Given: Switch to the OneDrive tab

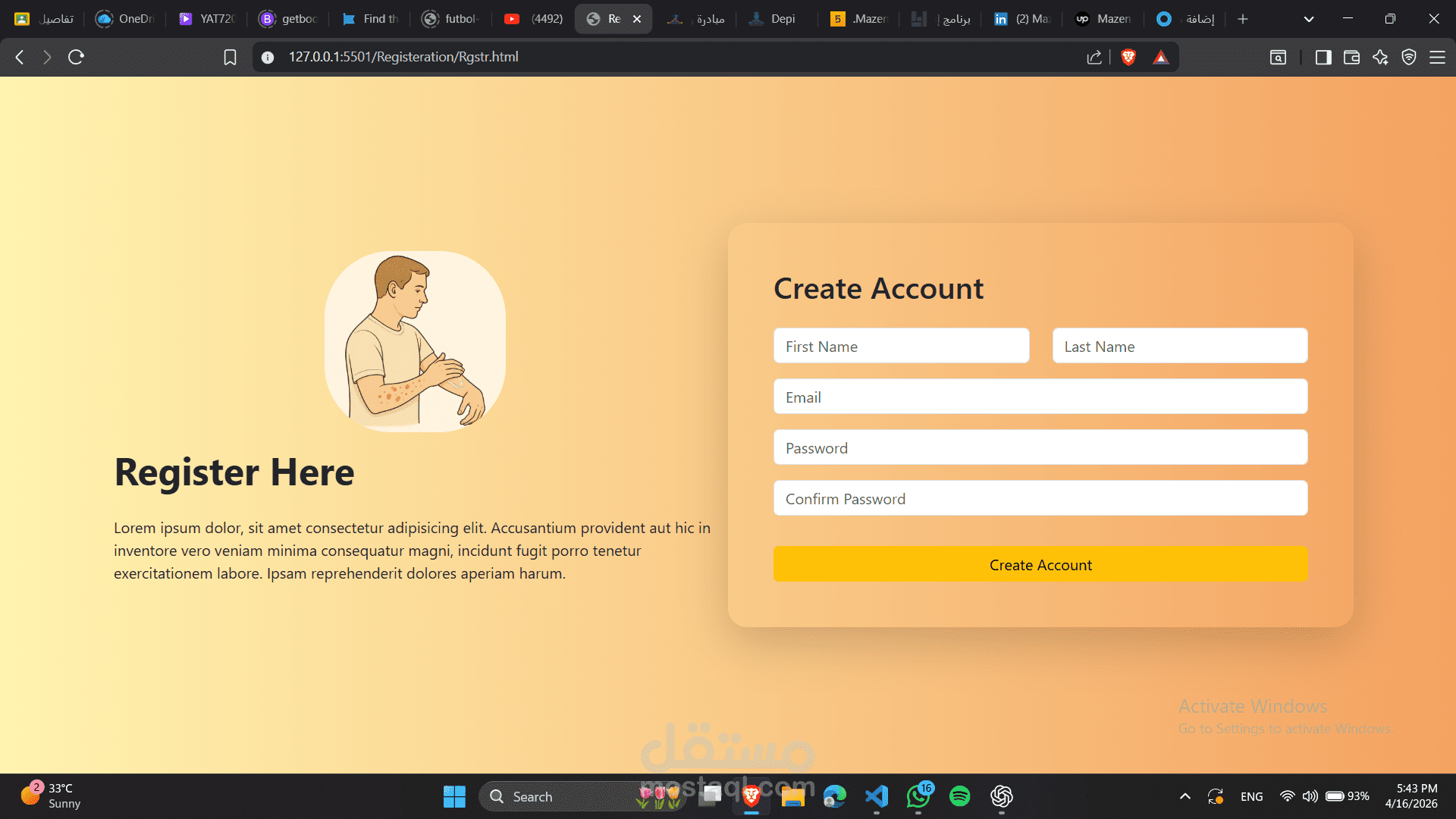Looking at the screenshot, I should tap(125, 19).
